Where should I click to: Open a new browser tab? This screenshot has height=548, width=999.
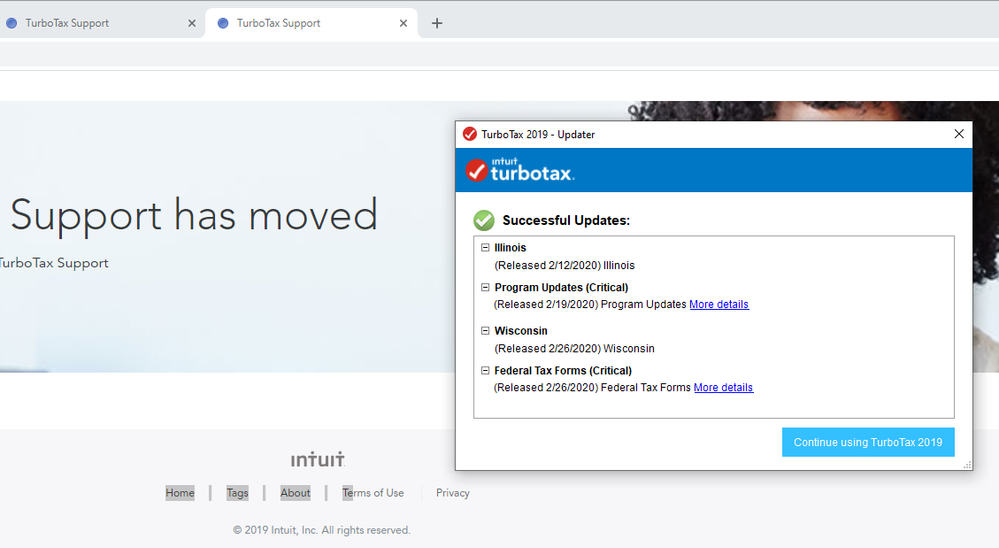tap(437, 23)
